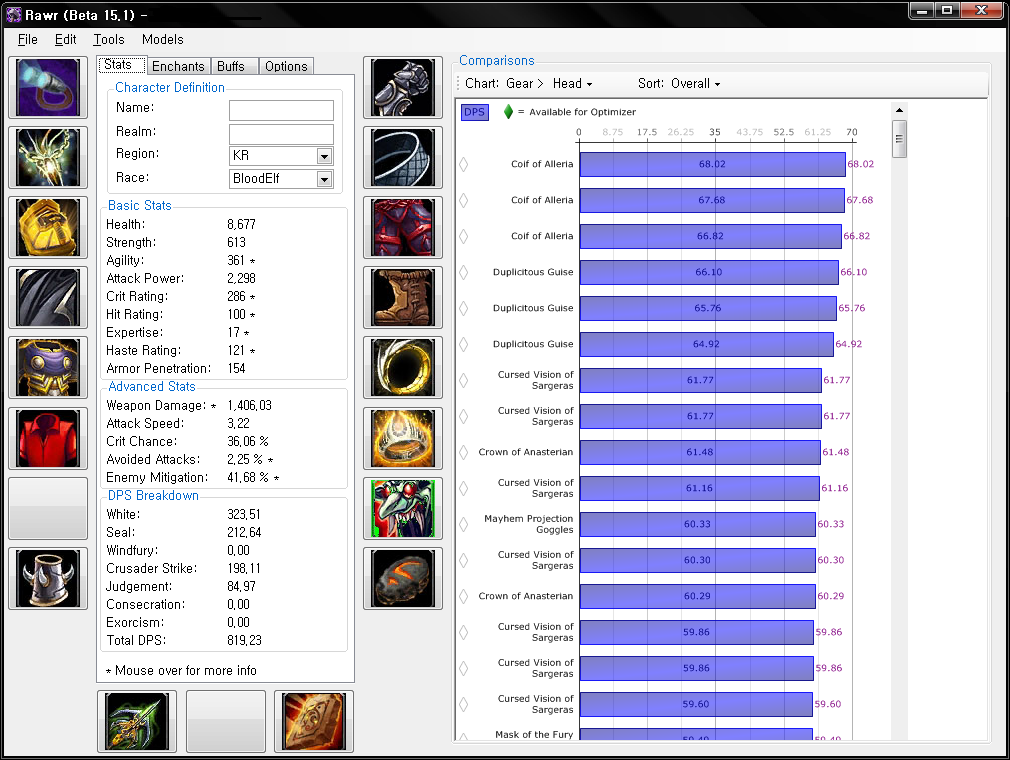This screenshot has height=760, width=1010.
Task: Toggle optimizer diamond for Crown of Anasterian 60.29
Action: [464, 596]
